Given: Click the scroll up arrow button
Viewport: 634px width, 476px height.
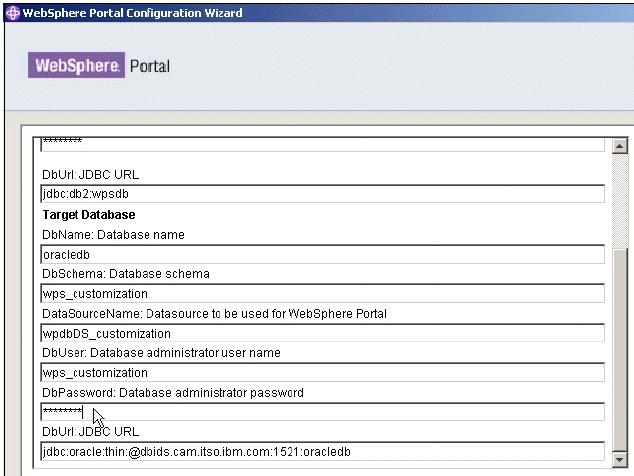Looking at the screenshot, I should (x=619, y=146).
